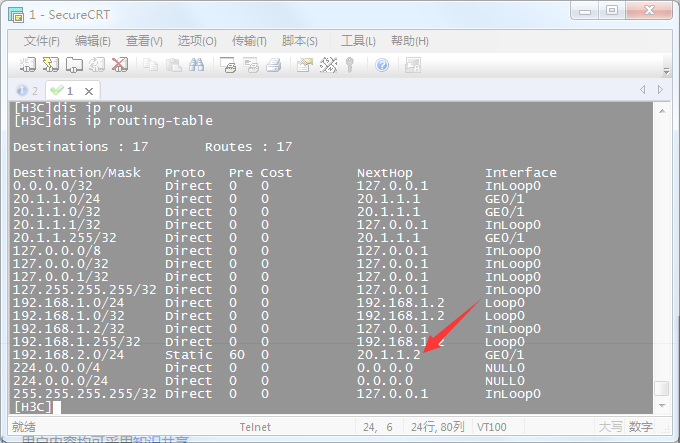Open the 编辑(E) menu

coord(92,41)
